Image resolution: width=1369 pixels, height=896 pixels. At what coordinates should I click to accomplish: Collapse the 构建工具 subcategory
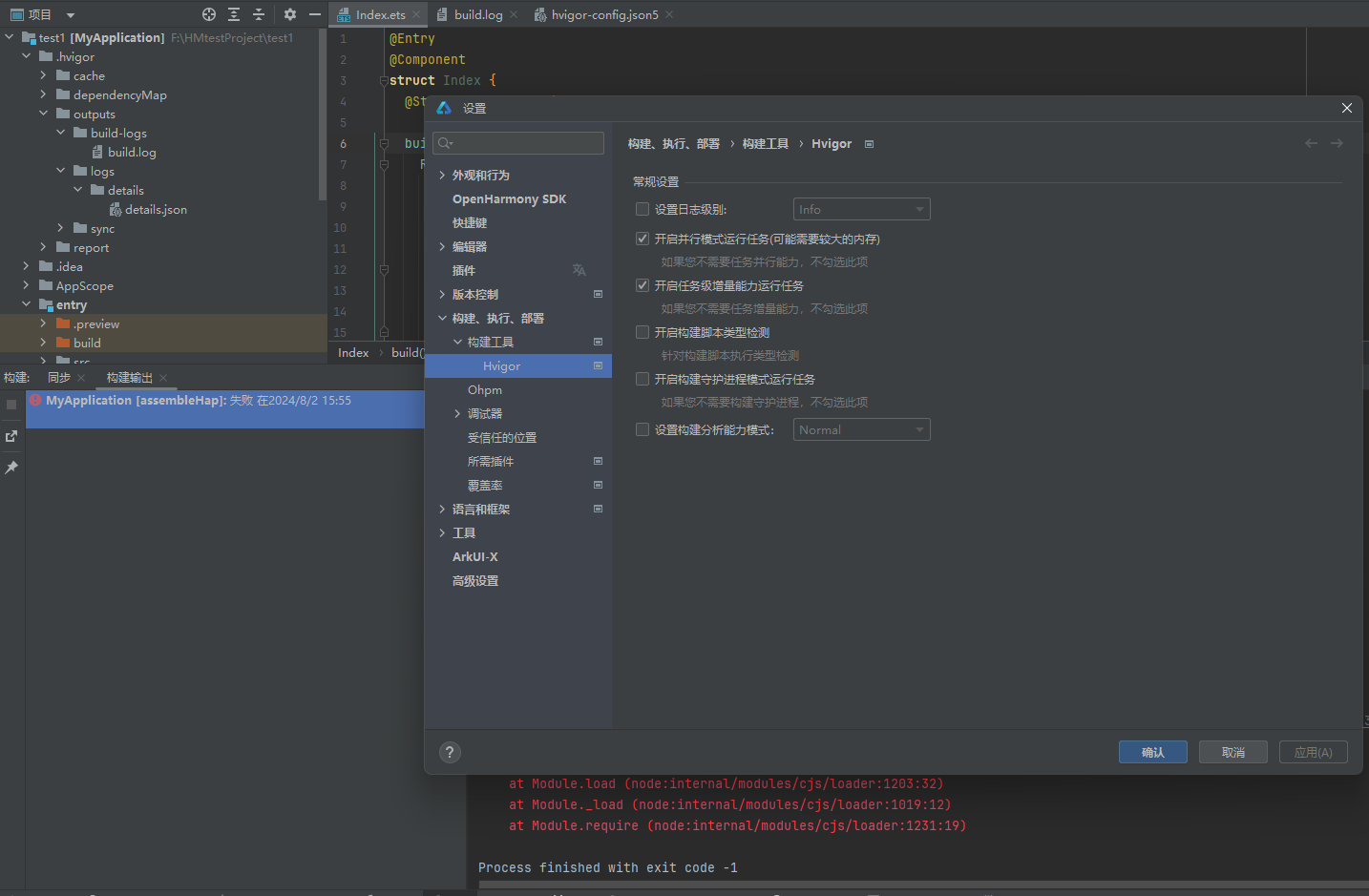tap(457, 342)
